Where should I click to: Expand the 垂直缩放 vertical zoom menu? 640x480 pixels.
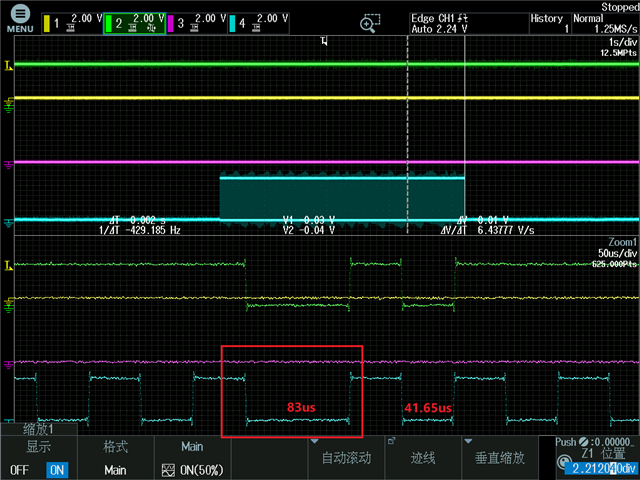click(500, 458)
